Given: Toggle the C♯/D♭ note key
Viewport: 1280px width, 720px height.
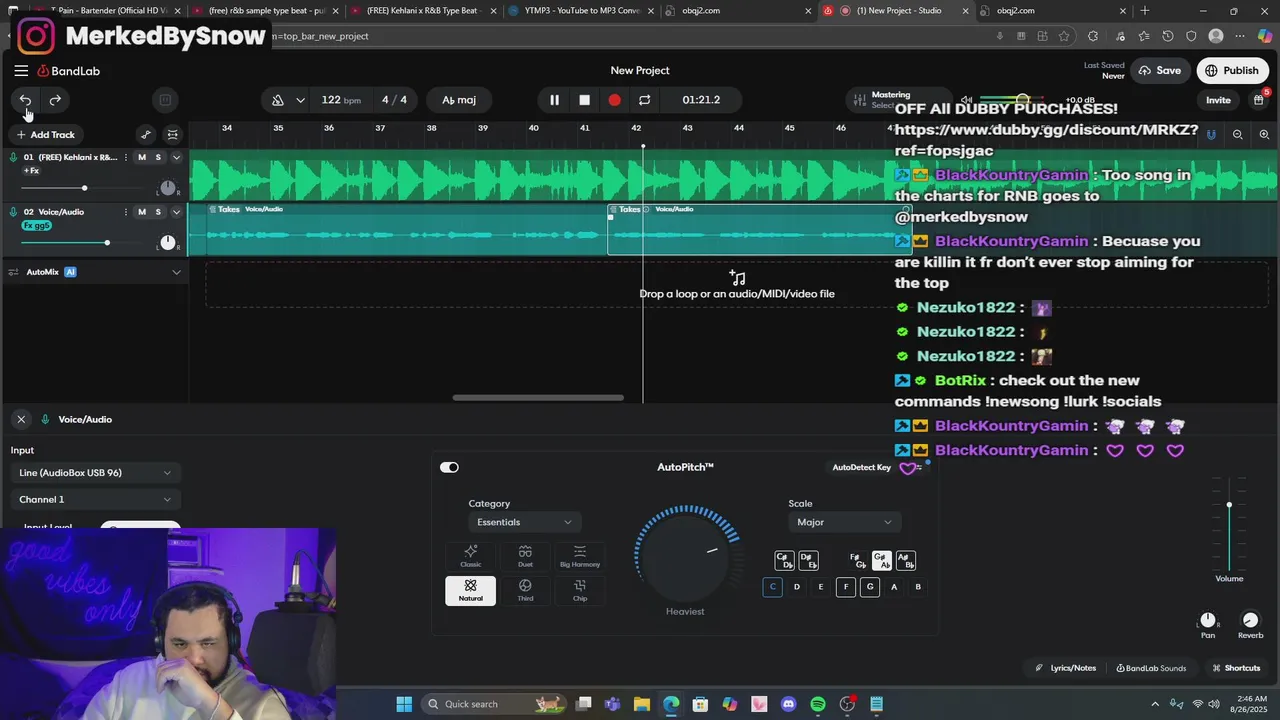Looking at the screenshot, I should pos(784,560).
